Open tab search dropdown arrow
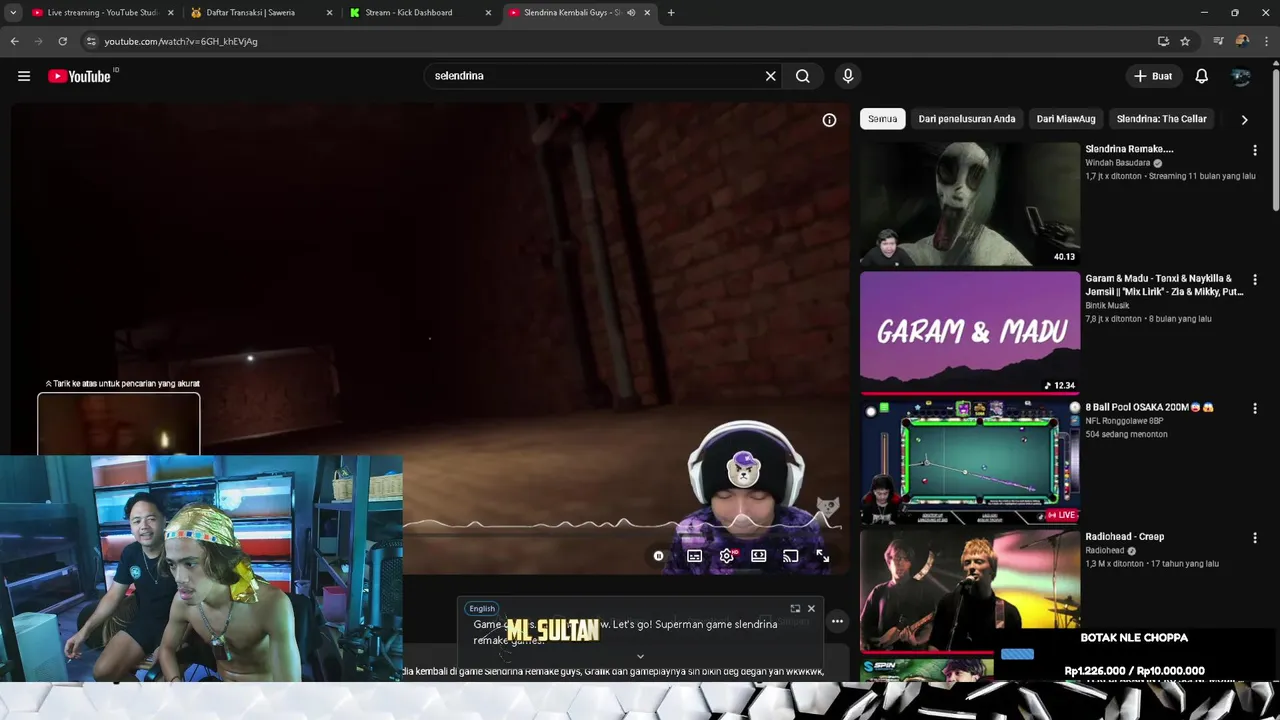Screen dimensions: 1280x720 [x=13, y=13]
